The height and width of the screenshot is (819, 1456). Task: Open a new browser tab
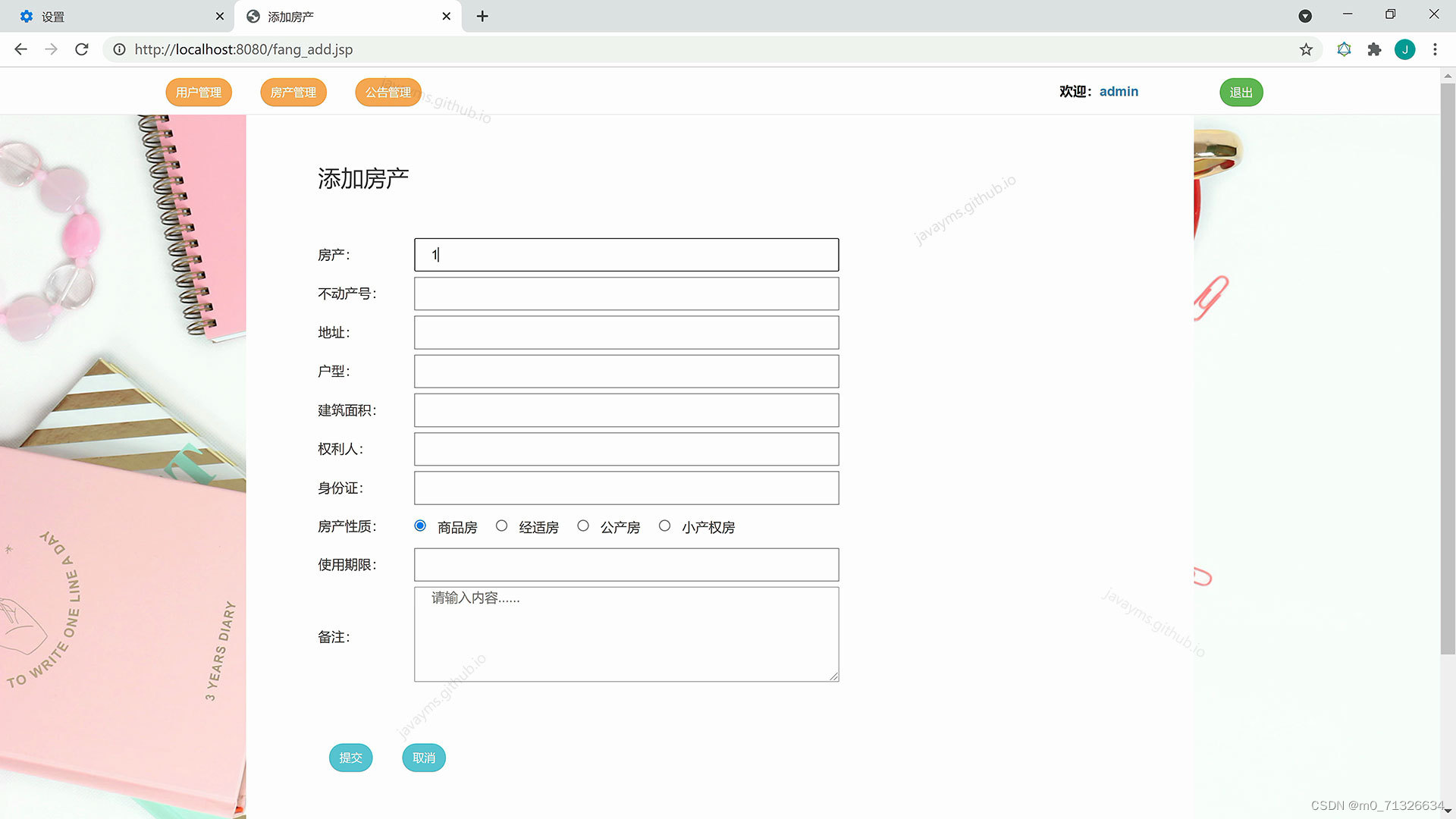482,16
